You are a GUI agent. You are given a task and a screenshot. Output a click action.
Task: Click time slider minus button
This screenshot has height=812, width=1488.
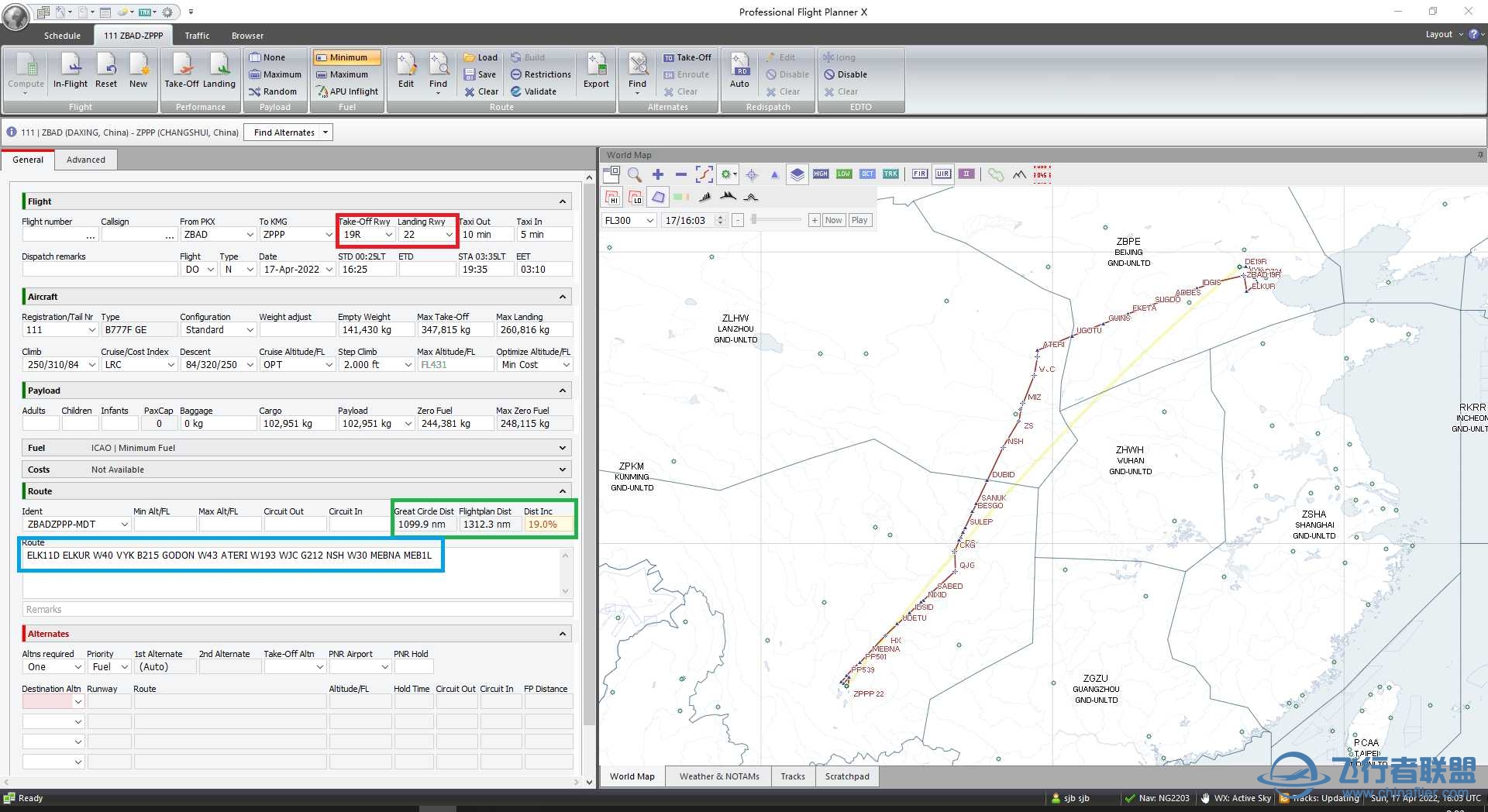pos(738,220)
